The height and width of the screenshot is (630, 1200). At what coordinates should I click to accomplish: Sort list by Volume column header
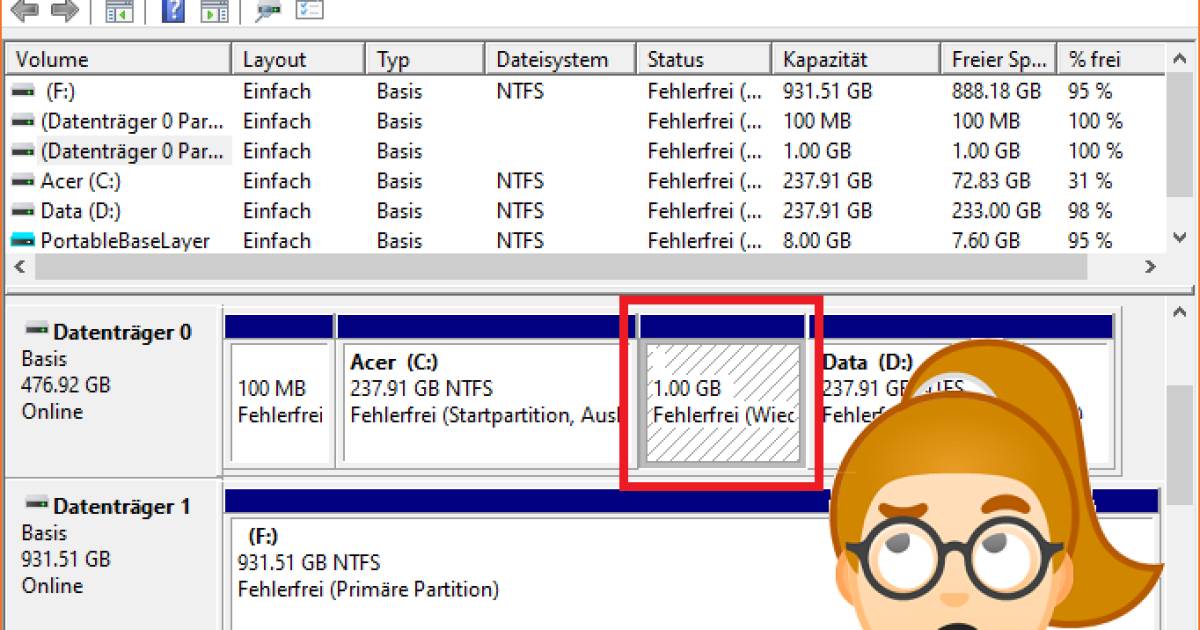pos(118,60)
